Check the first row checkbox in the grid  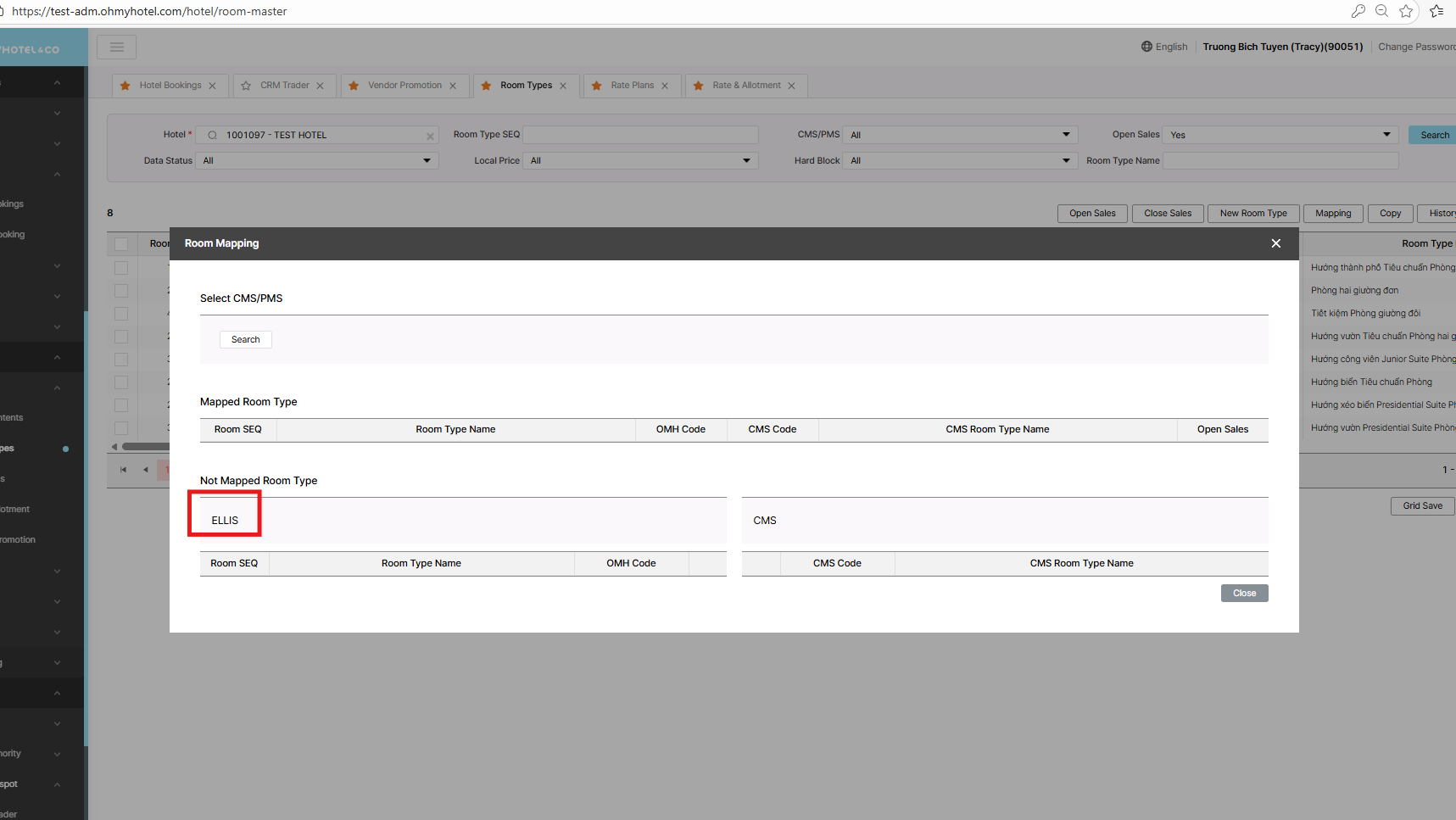121,268
